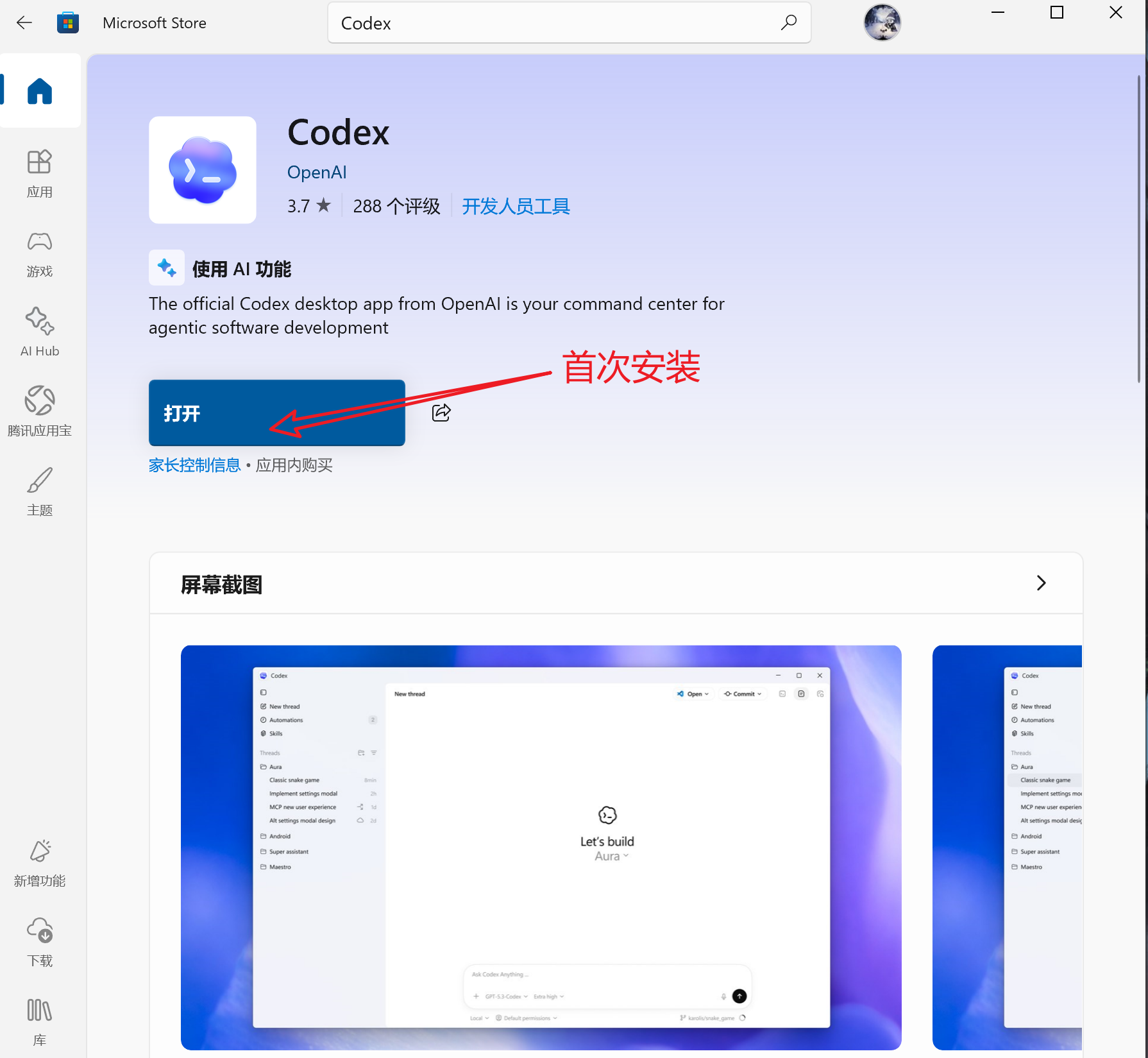The image size is (1148, 1058).
Task: Click the 3.7 star rating
Action: (309, 206)
